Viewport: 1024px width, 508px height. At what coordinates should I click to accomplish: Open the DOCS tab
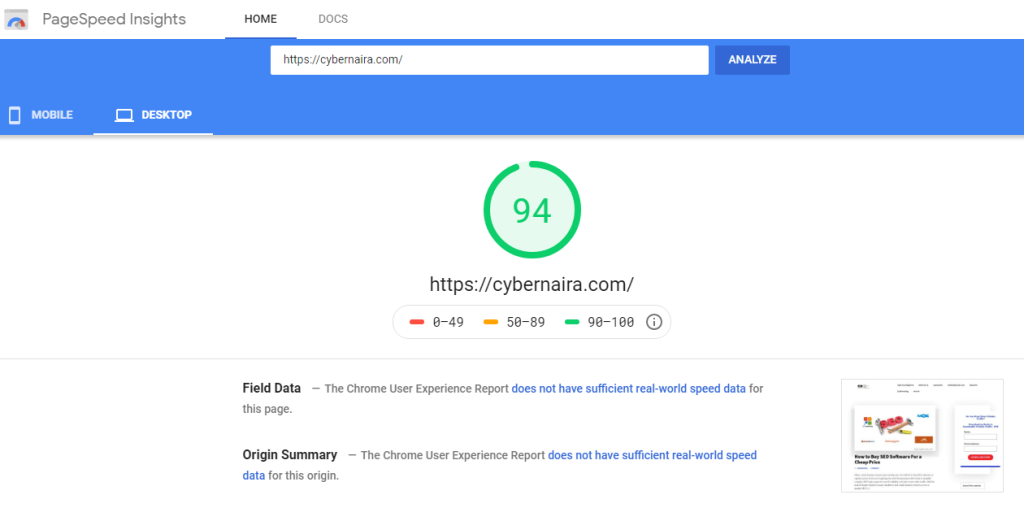tap(333, 19)
